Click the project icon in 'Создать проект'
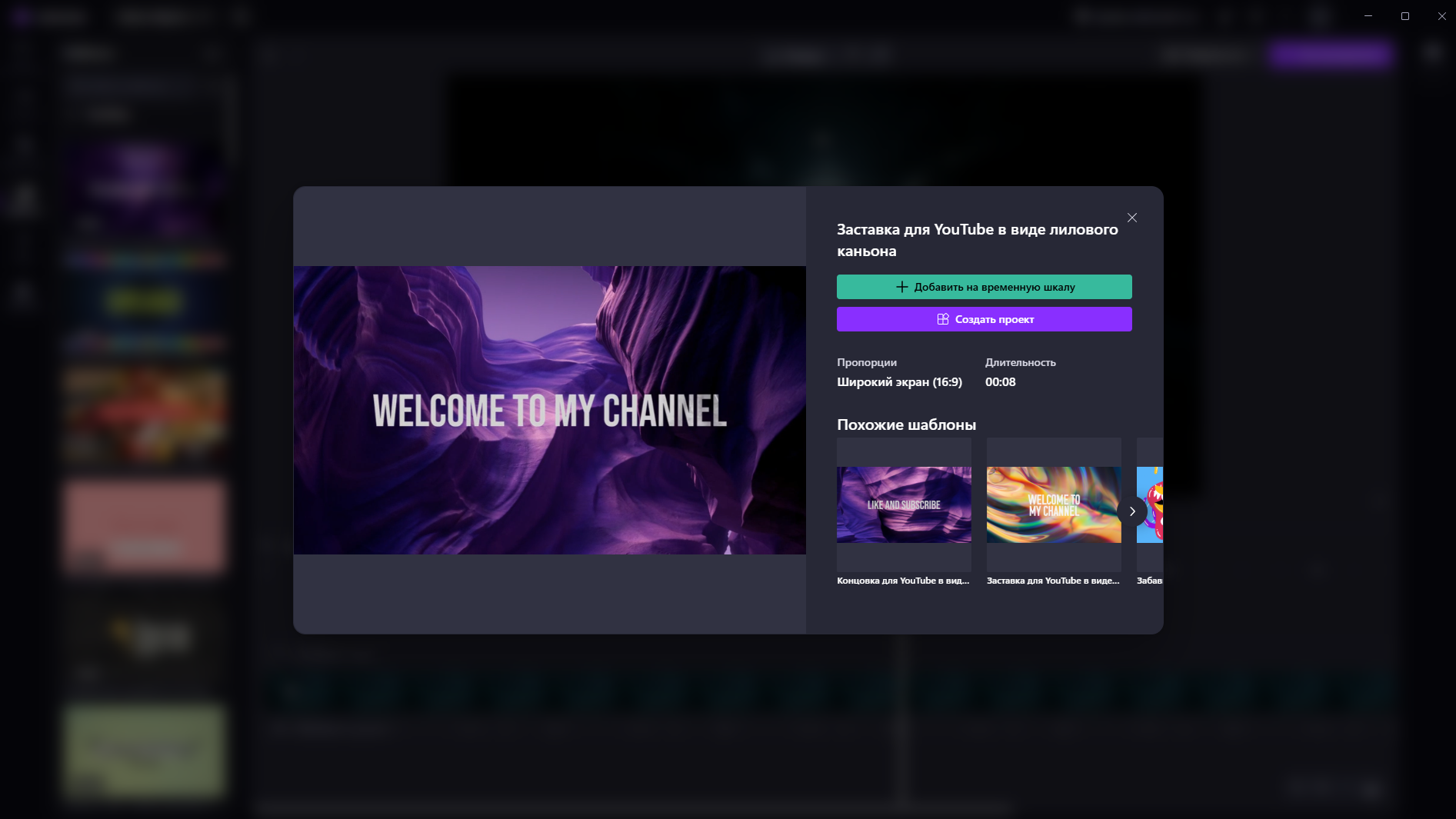Image resolution: width=1456 pixels, height=819 pixels. (x=943, y=319)
